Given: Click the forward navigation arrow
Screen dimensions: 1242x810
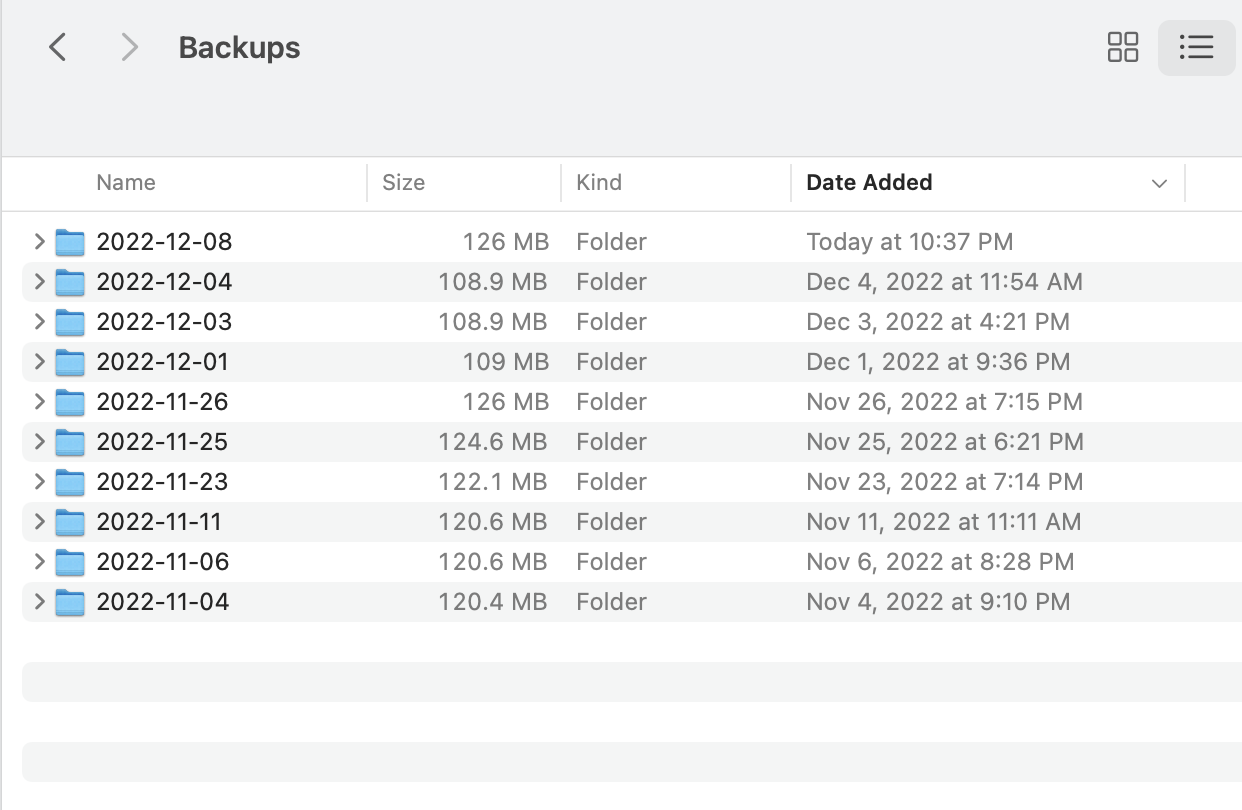Looking at the screenshot, I should pyautogui.click(x=128, y=47).
